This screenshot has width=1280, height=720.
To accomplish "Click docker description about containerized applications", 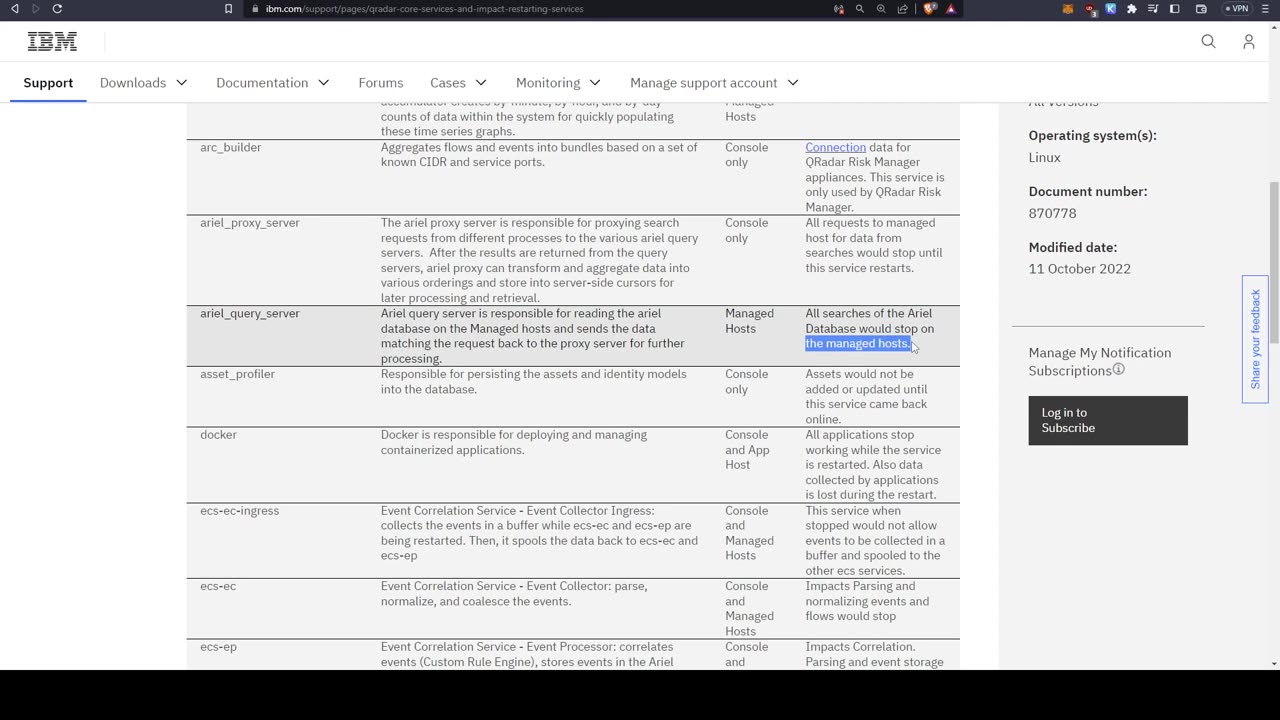I will pos(514,442).
